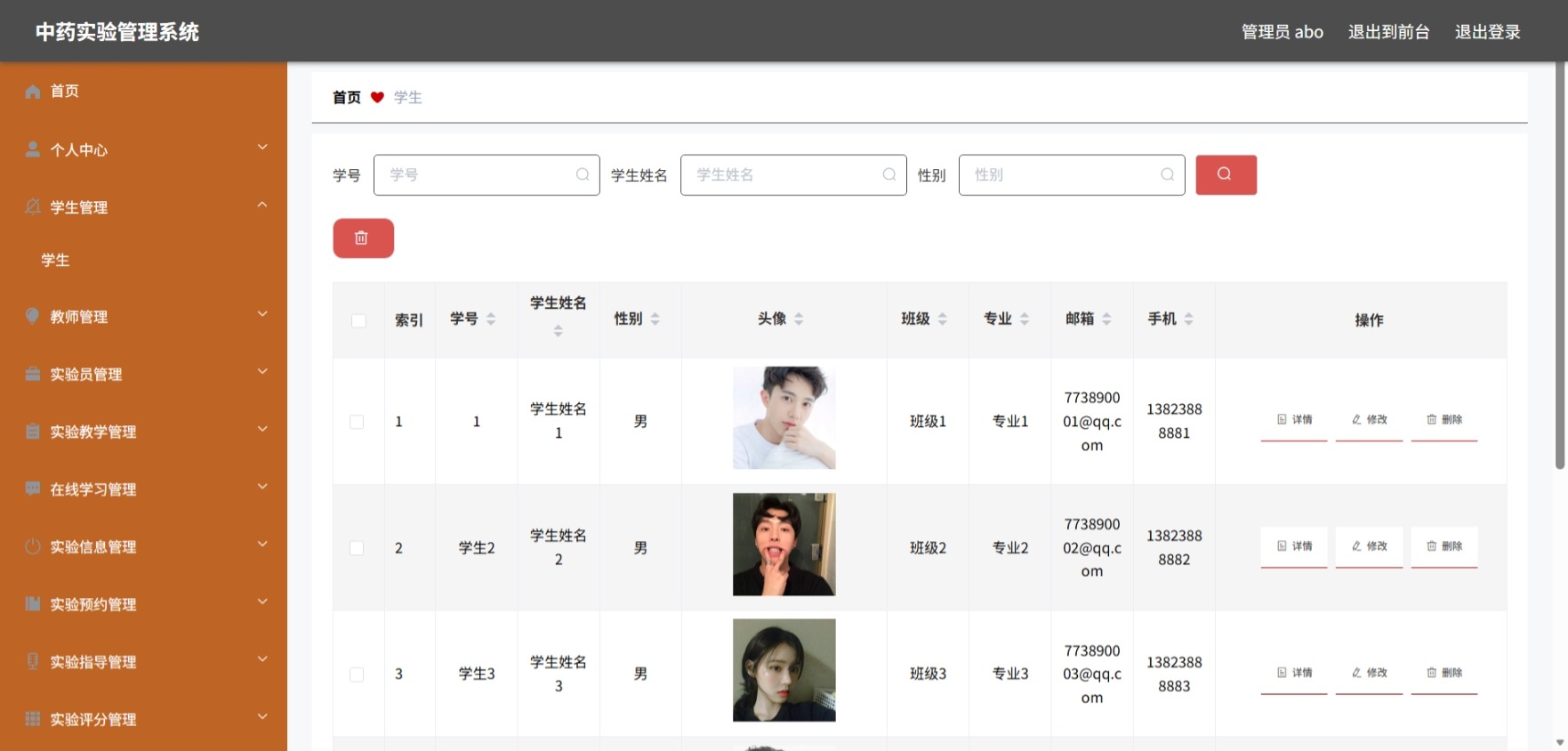Image resolution: width=1568 pixels, height=751 pixels.
Task: Click the magnifier icon in 学号 search field
Action: [583, 174]
